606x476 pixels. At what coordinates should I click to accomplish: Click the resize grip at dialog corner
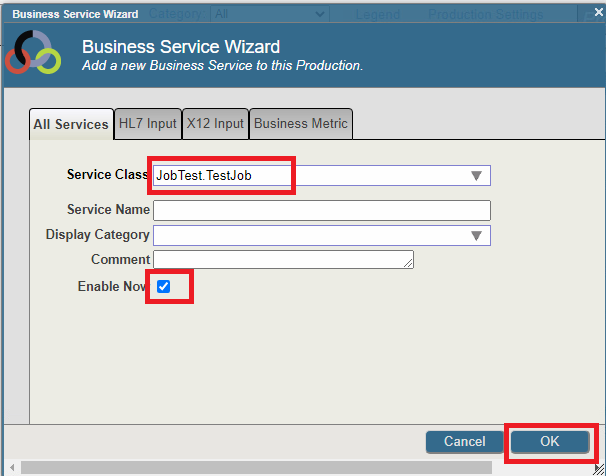598,468
